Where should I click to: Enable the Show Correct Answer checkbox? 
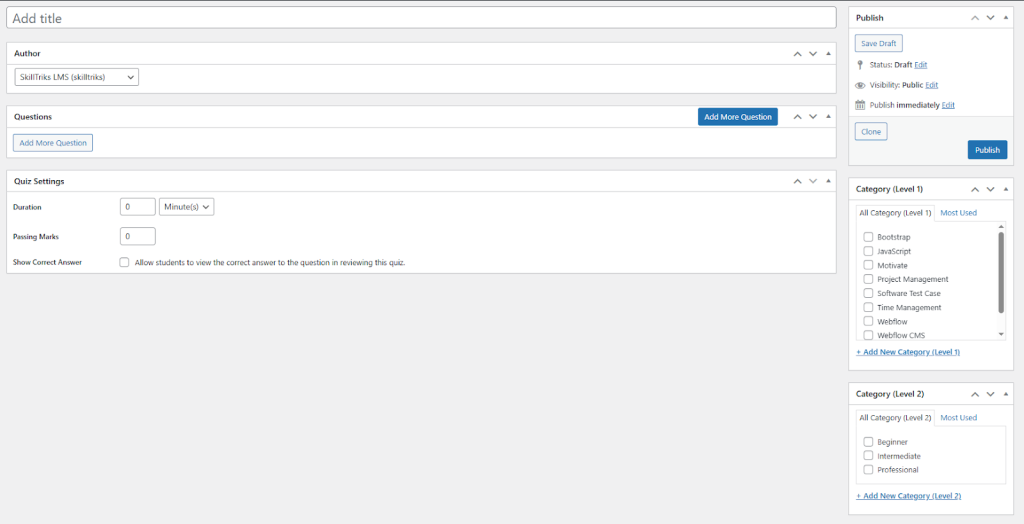coord(124,262)
